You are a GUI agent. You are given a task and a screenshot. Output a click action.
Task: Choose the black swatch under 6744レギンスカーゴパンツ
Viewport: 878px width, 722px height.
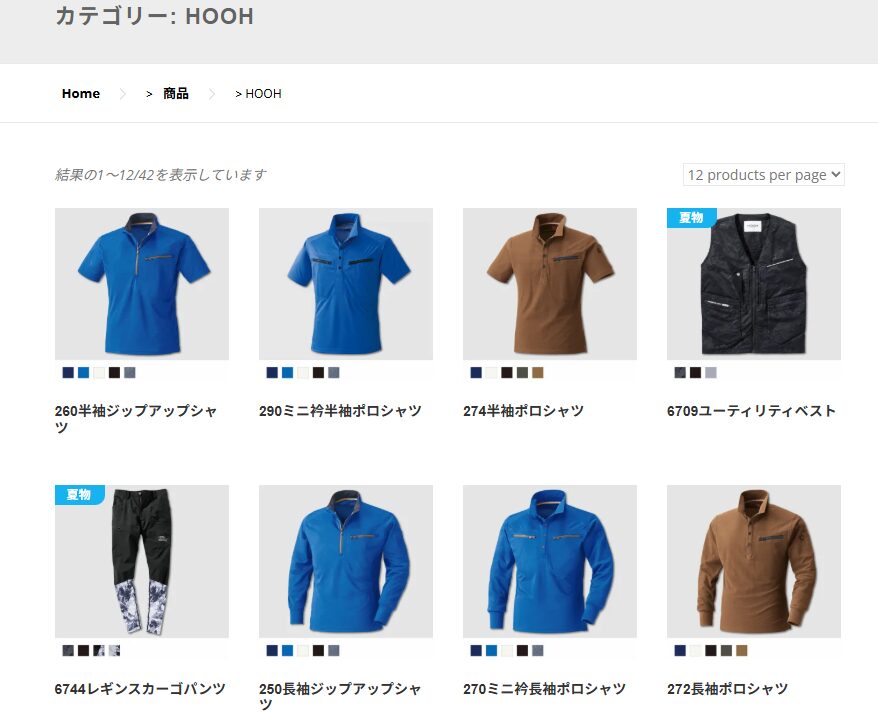tap(83, 650)
